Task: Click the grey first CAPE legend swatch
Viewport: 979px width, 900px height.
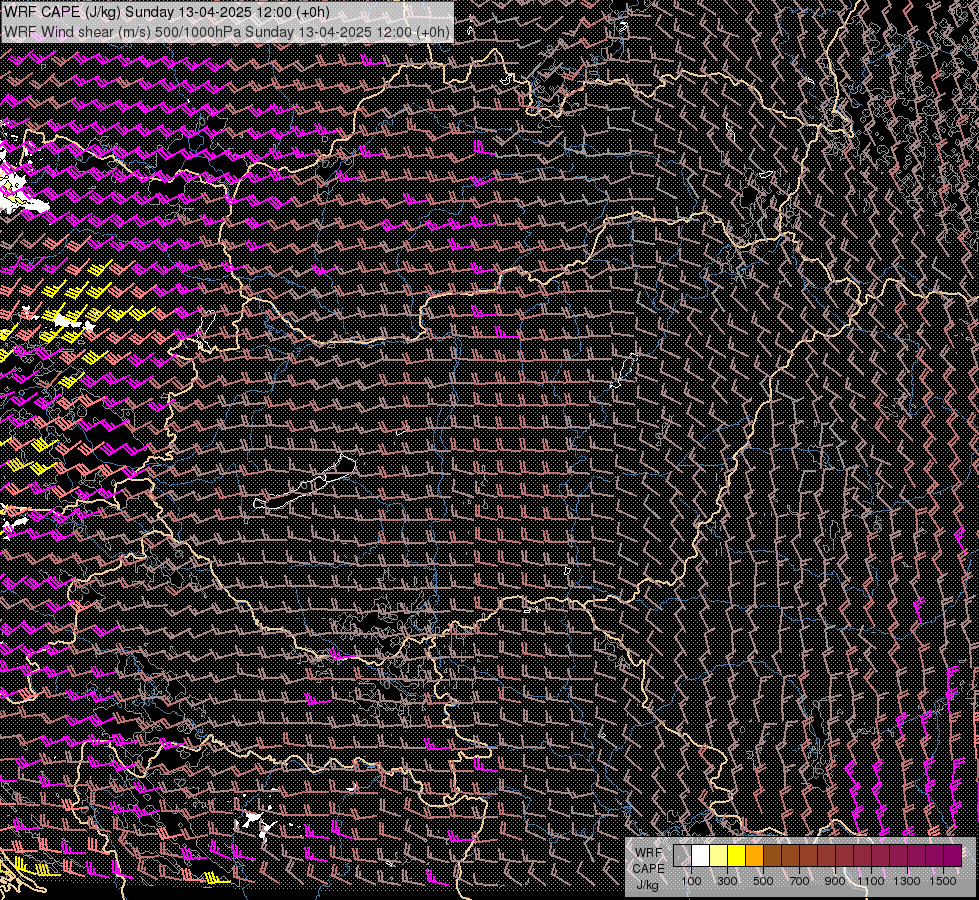Action: tap(682, 855)
